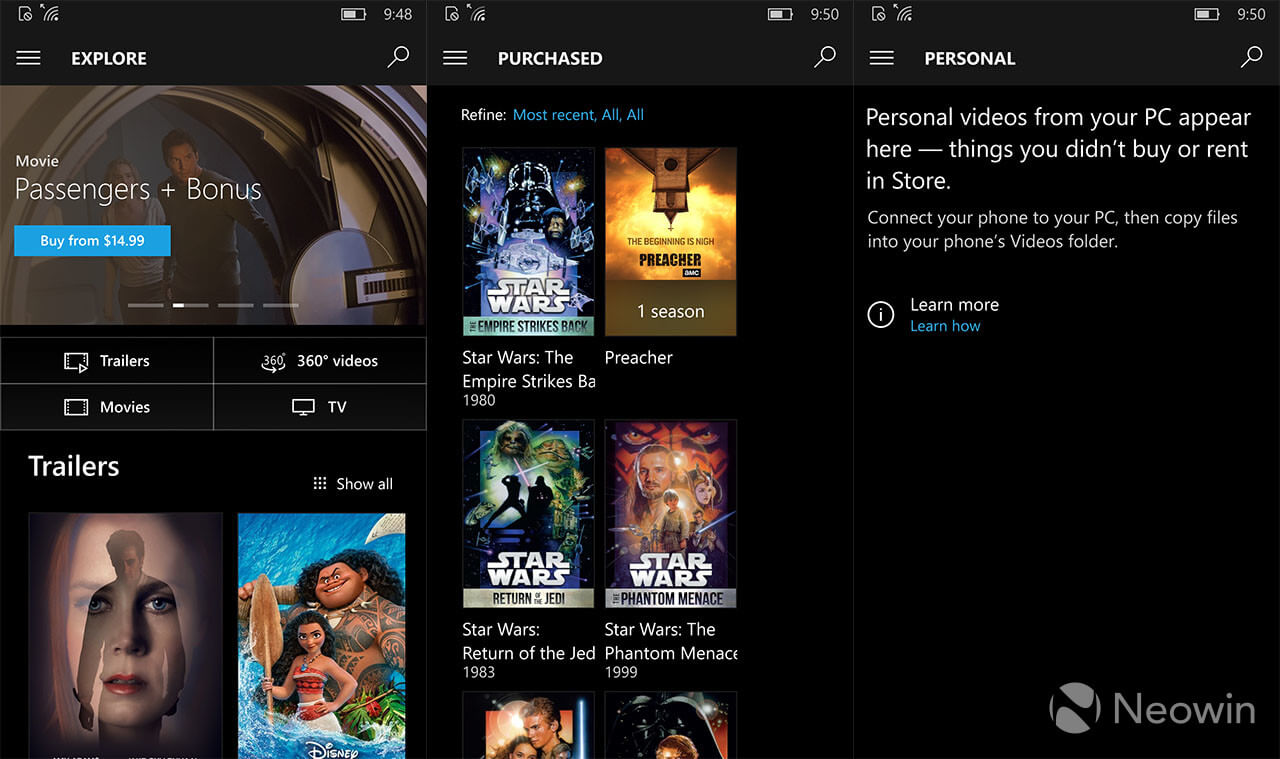Click battery icon on Explore screen status bar
Image resolution: width=1280 pixels, height=759 pixels.
pyautogui.click(x=353, y=14)
